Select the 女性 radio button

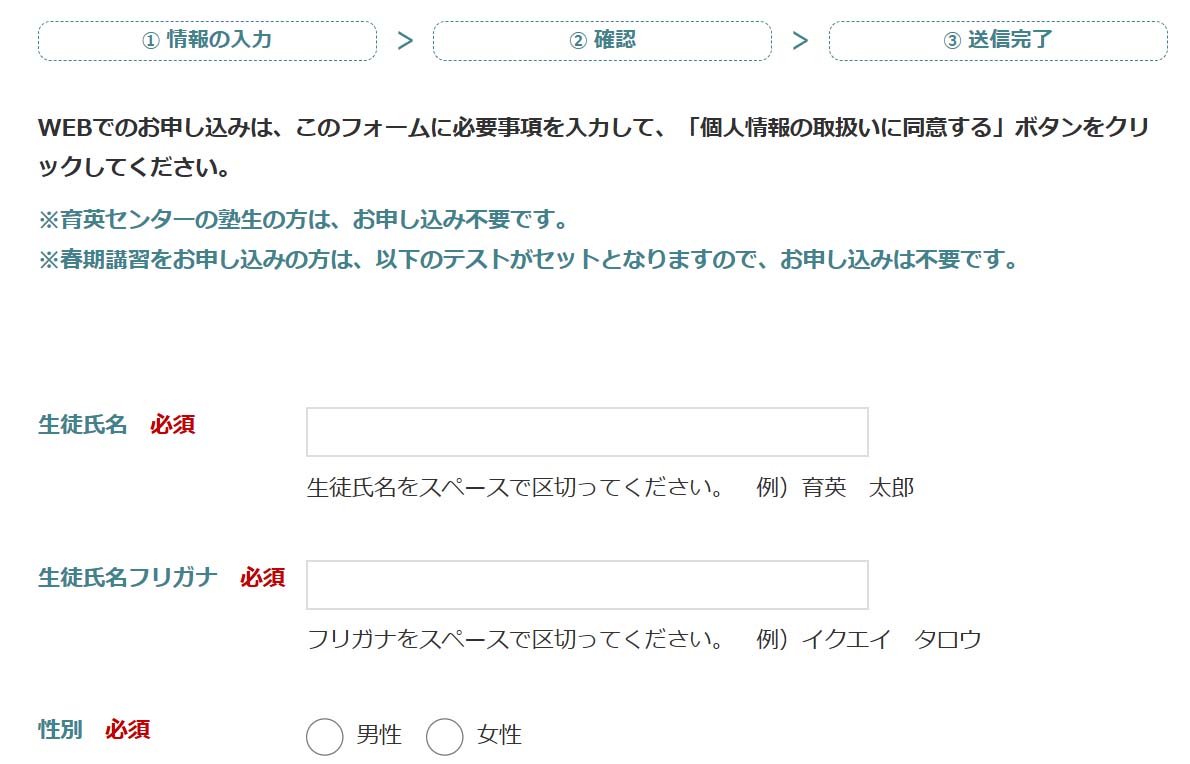(445, 737)
